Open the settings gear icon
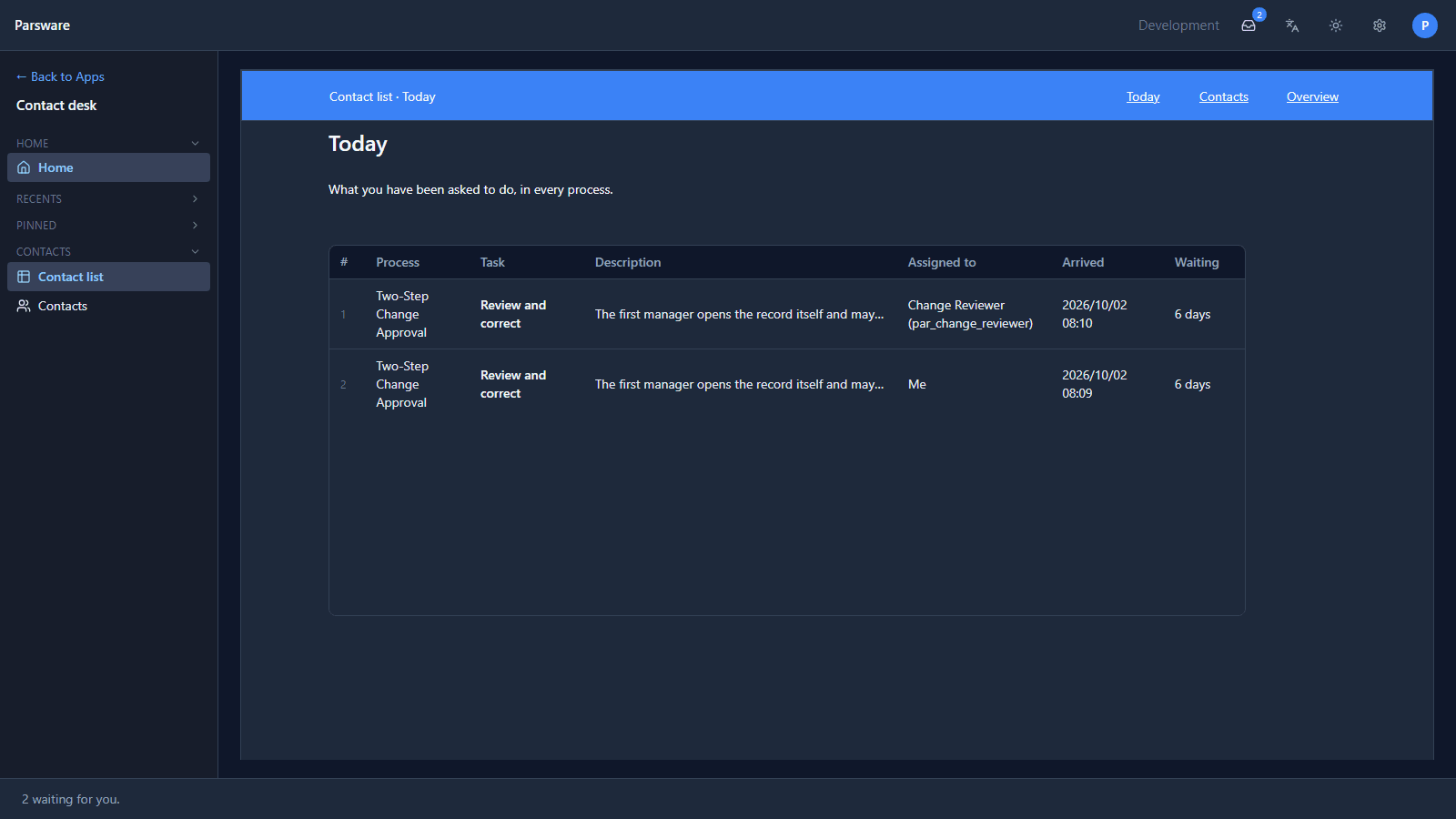The width and height of the screenshot is (1456, 819). click(x=1380, y=25)
